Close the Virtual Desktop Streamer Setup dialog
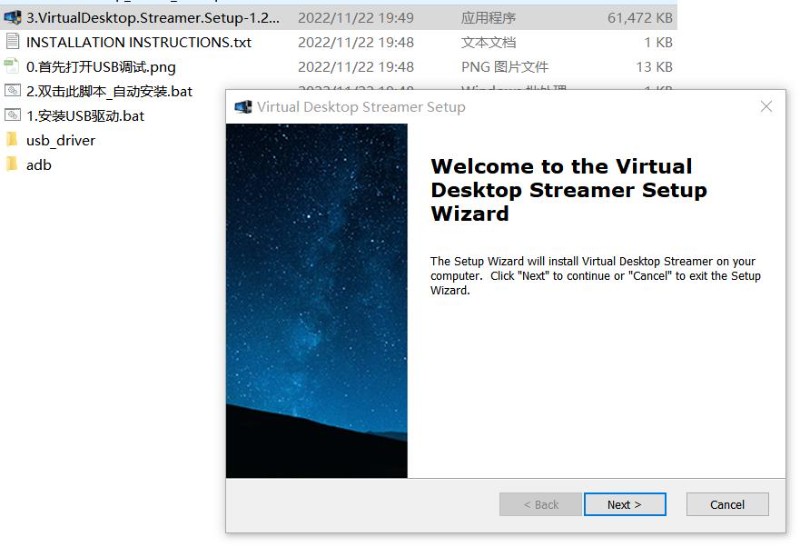The height and width of the screenshot is (547, 800). point(766,106)
